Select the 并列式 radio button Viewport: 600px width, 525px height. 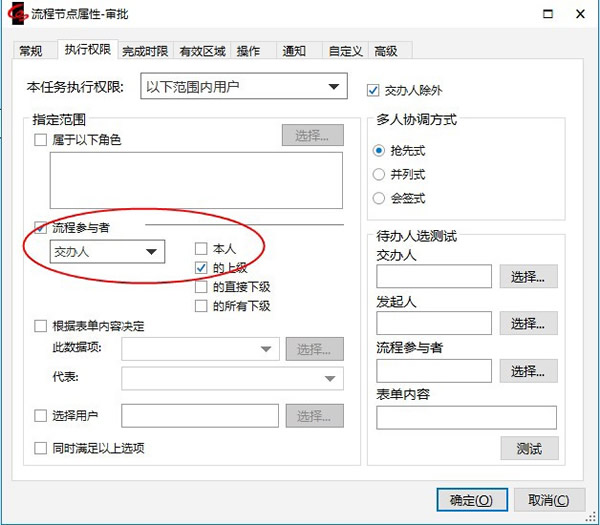pyautogui.click(x=378, y=174)
